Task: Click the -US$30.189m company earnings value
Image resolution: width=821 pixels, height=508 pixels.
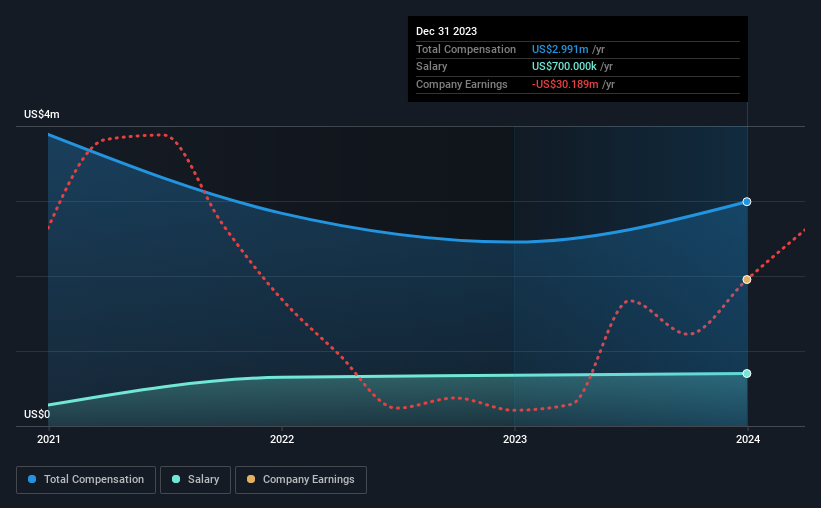Action: click(565, 84)
